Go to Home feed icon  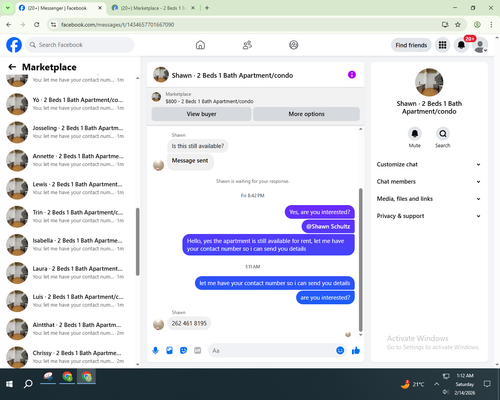(x=200, y=45)
